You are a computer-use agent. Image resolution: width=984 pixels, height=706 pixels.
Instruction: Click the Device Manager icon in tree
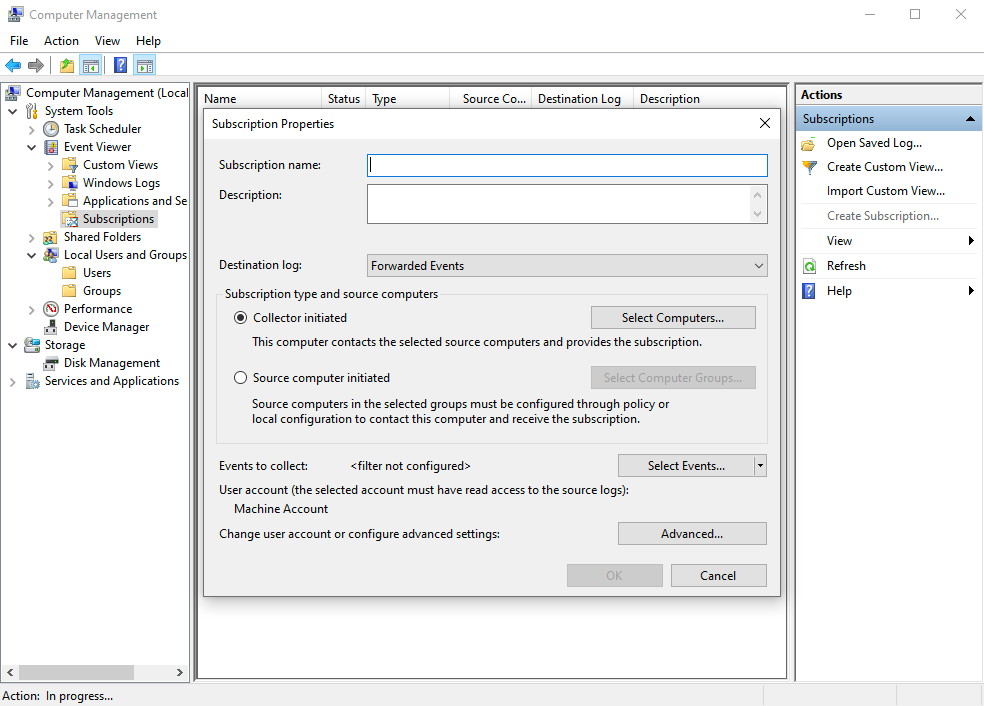(x=51, y=327)
